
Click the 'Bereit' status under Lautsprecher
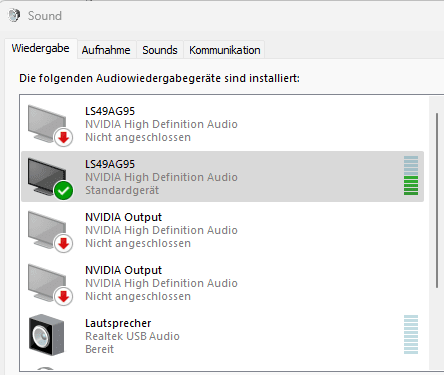pos(99,349)
